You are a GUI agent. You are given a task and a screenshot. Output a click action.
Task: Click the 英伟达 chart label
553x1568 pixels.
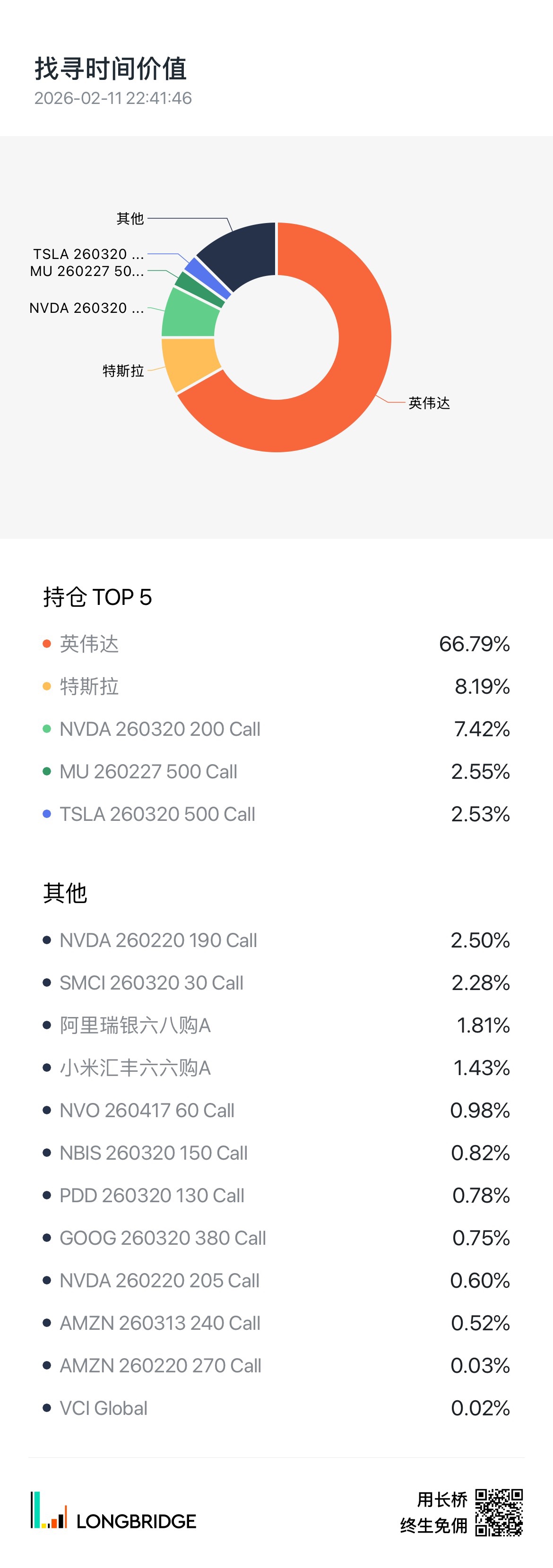tap(429, 403)
